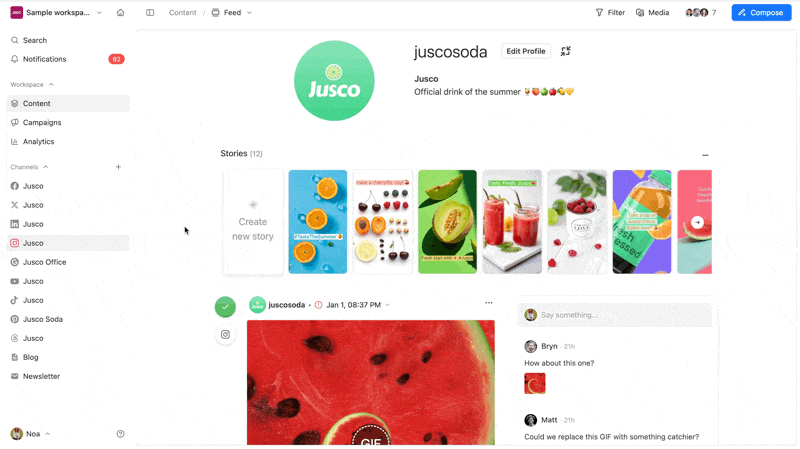Click the home icon in top bar
The width and height of the screenshot is (800, 449).
[x=120, y=13]
